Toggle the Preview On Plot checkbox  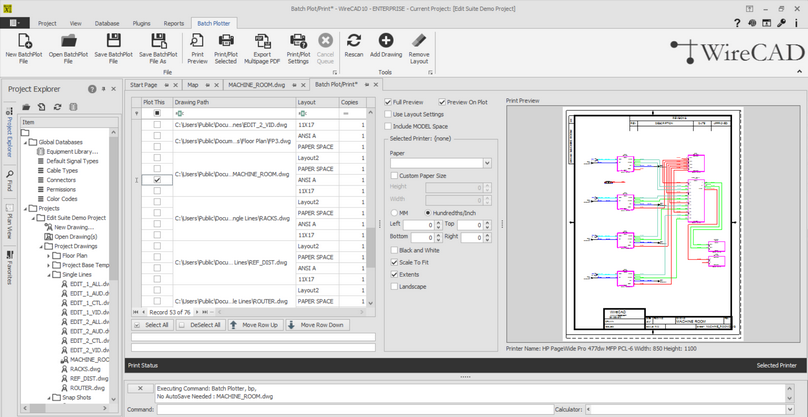coord(442,102)
